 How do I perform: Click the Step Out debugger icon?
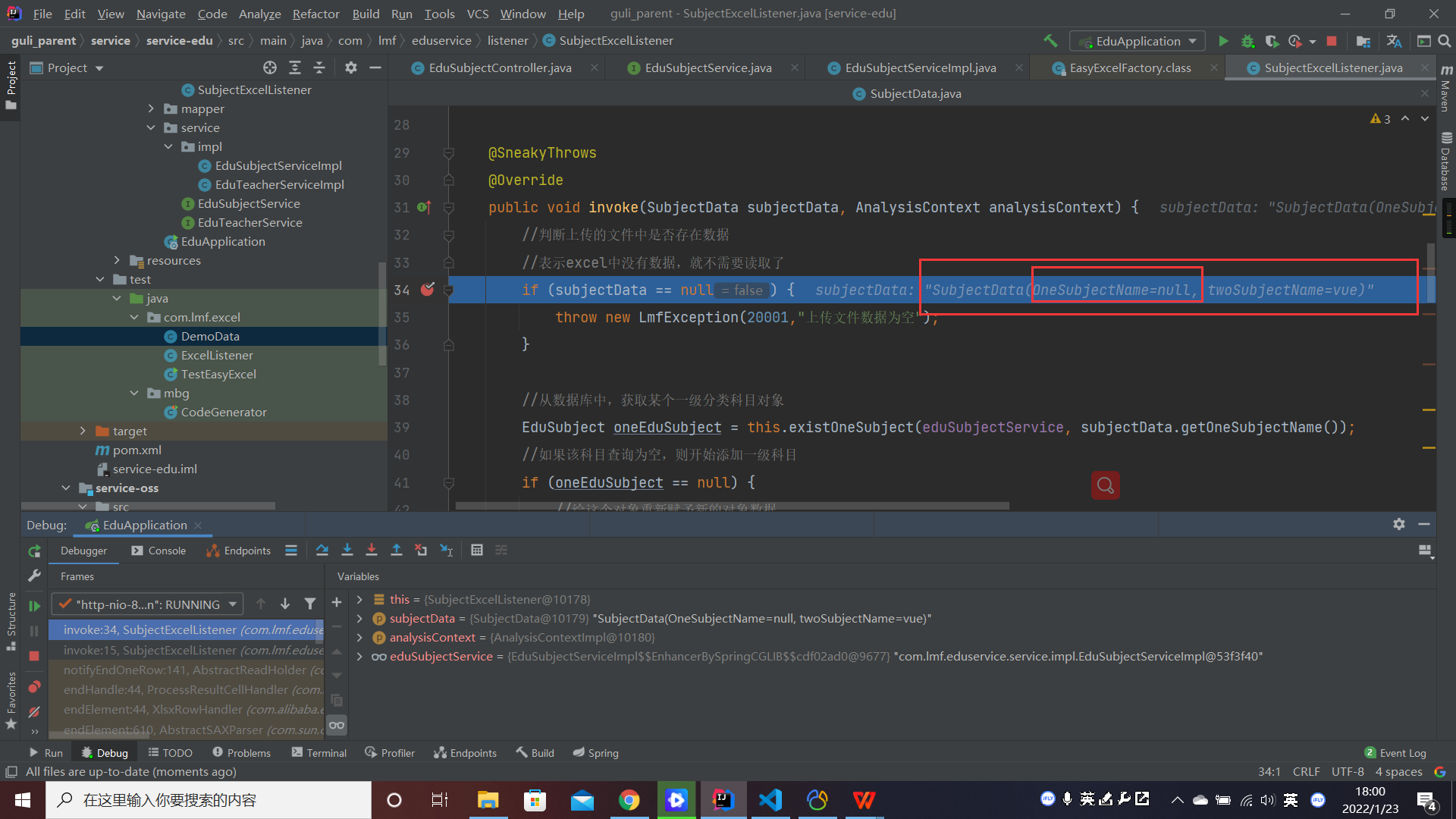coord(397,551)
